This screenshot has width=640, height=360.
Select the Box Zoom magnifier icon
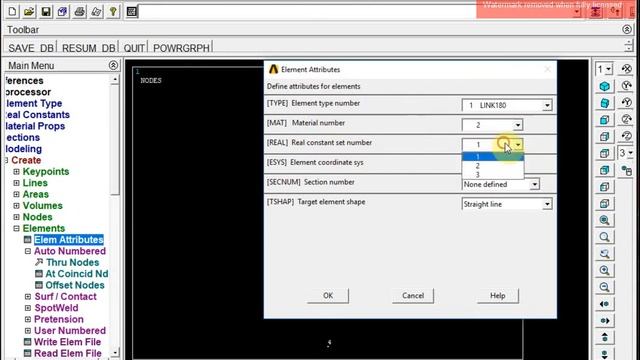click(604, 237)
